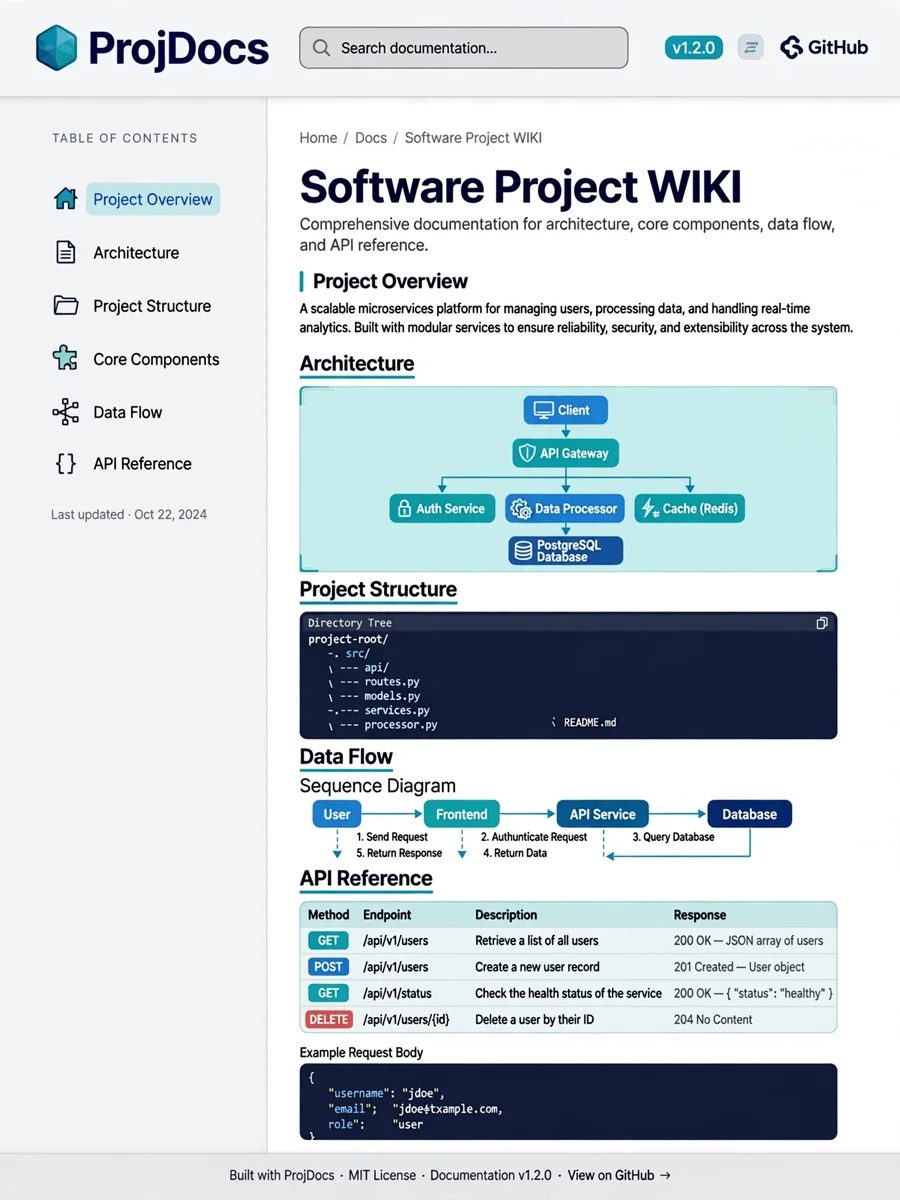
Task: Click the Docs breadcrumb link
Action: [x=371, y=138]
